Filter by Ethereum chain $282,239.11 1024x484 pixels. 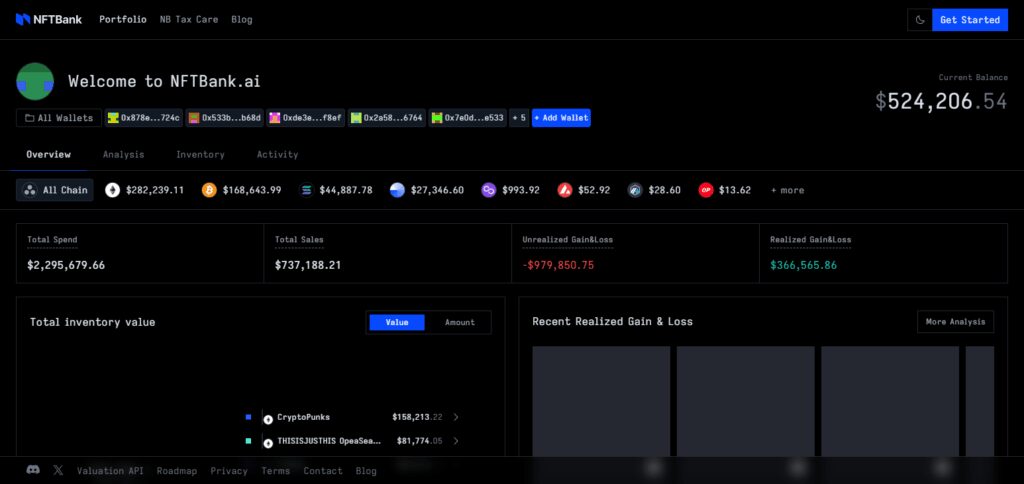pos(145,190)
